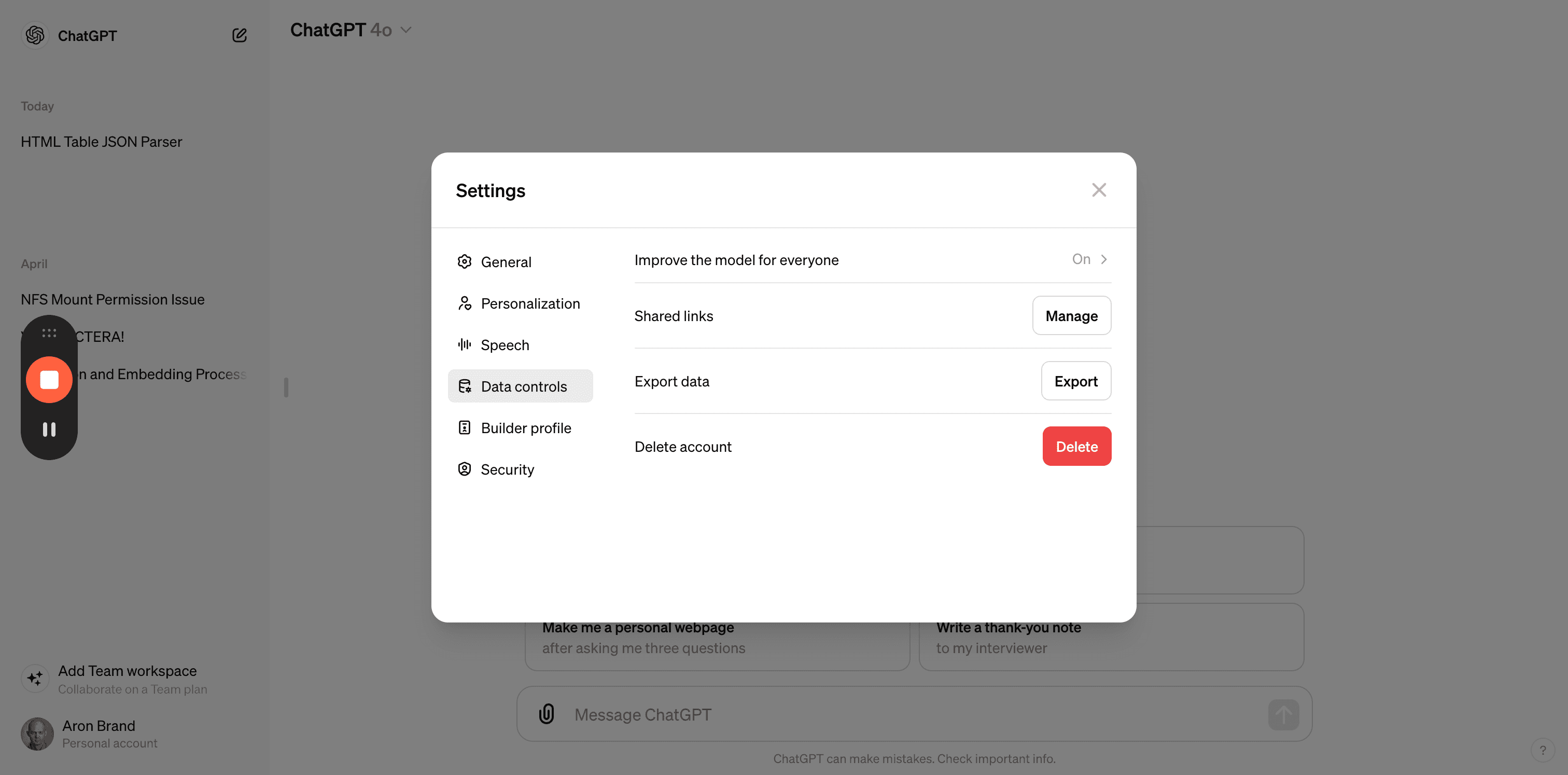Screen dimensions: 1568x775
Task: Switch to the Speech settings tab
Action: [x=521, y=344]
